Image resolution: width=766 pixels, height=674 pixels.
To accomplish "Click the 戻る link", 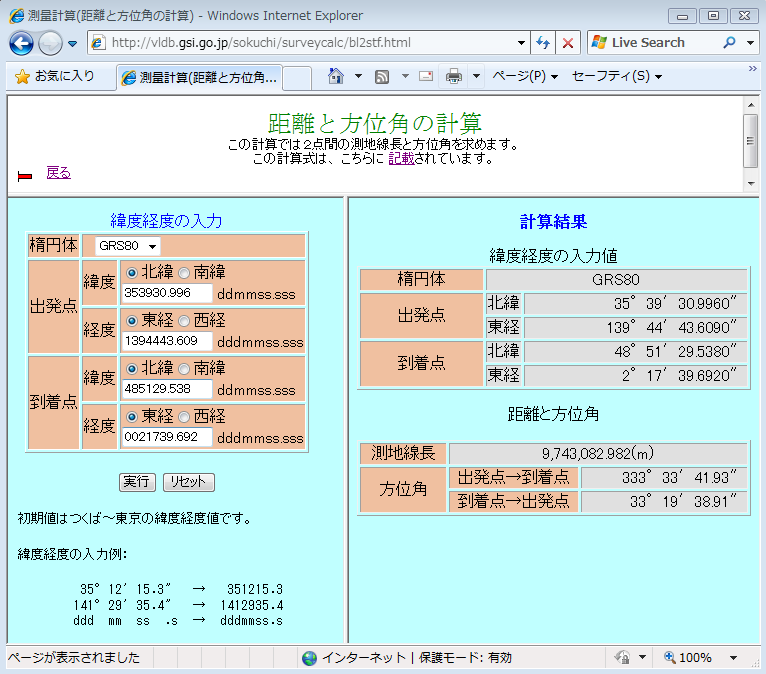I will click(x=59, y=172).
